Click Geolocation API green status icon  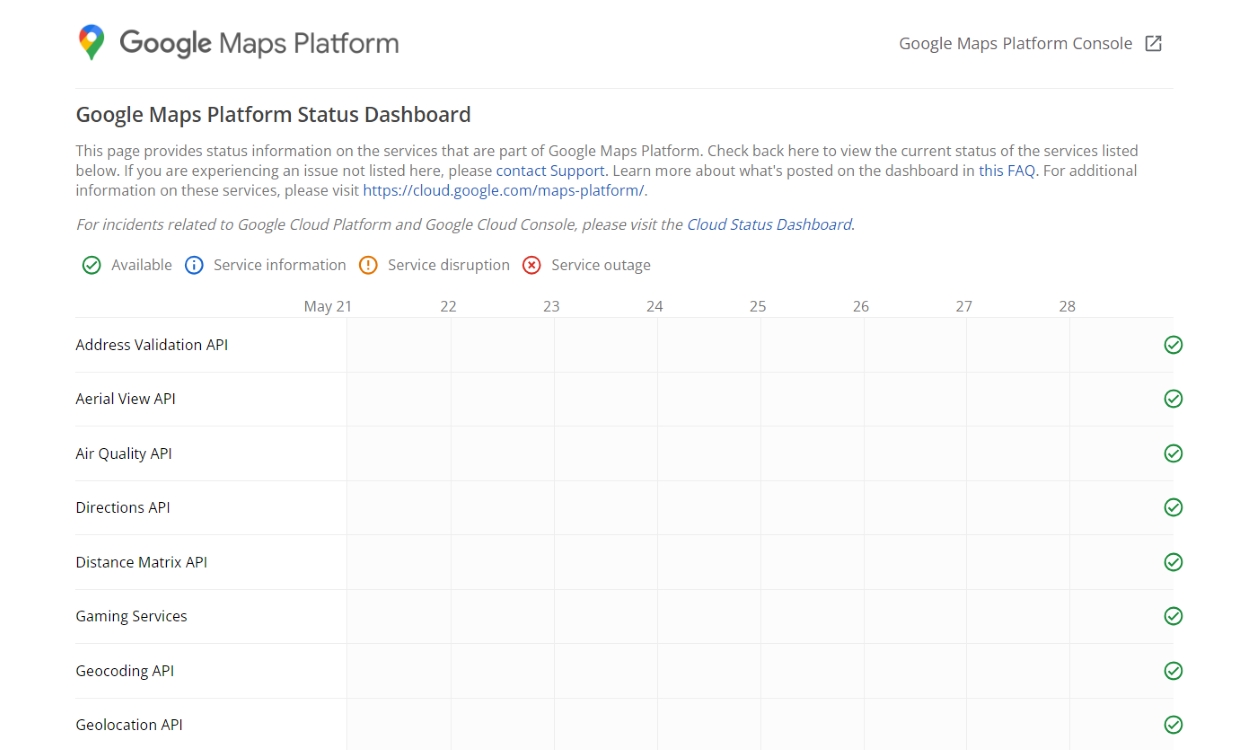(x=1173, y=724)
